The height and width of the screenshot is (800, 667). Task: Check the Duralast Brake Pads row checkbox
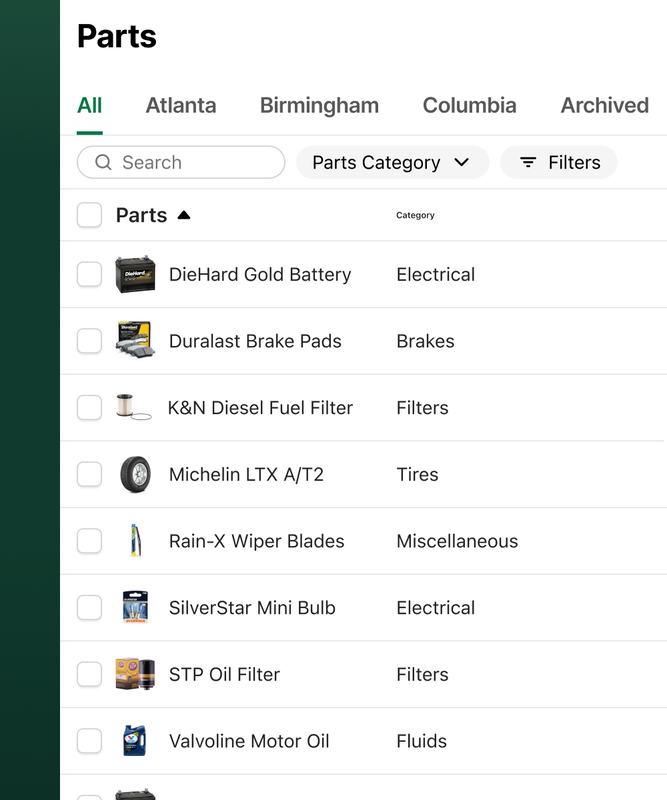click(89, 340)
